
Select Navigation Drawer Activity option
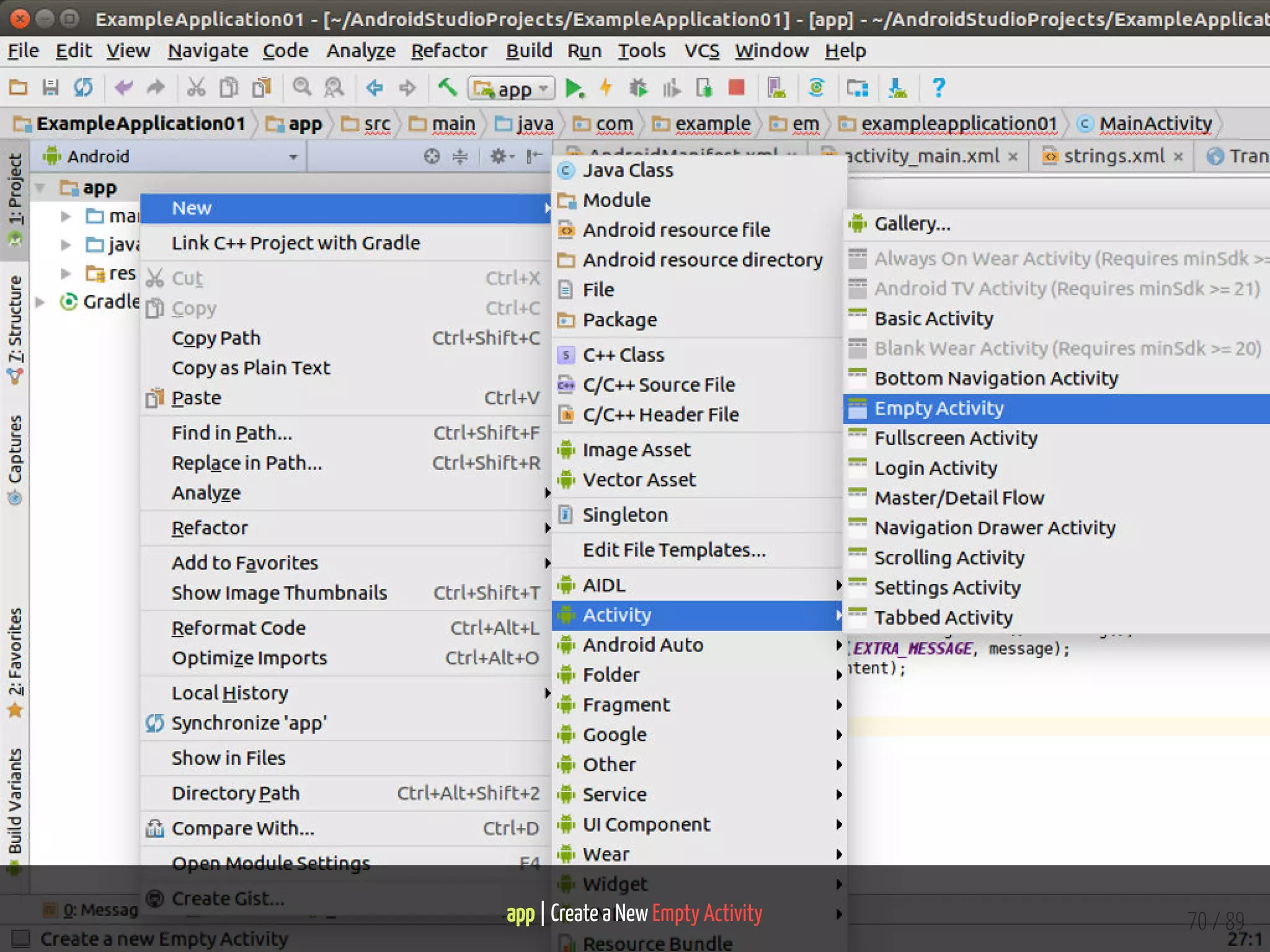pos(1057,528)
